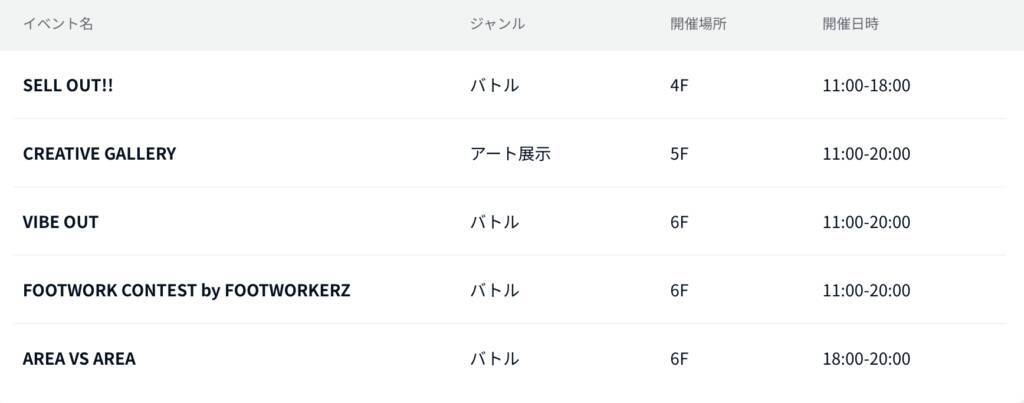Image resolution: width=1024 pixels, height=403 pixels.
Task: Click 6F venue in VIBE OUT row
Action: tap(679, 222)
